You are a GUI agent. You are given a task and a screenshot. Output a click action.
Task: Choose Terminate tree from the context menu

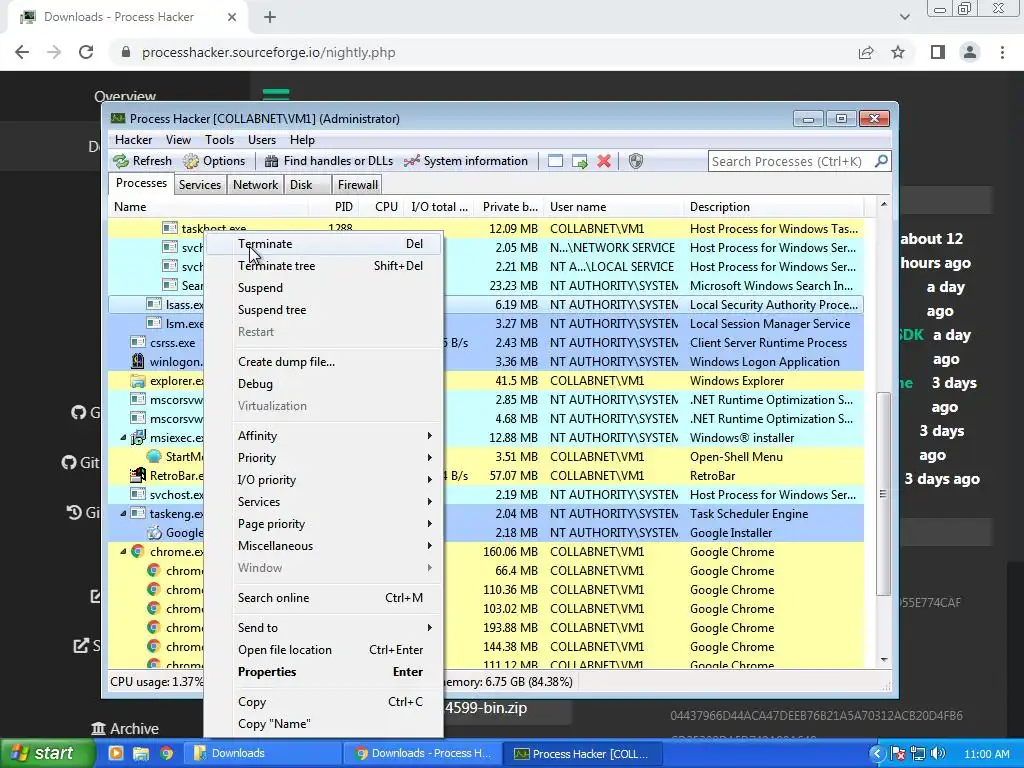click(325, 266)
